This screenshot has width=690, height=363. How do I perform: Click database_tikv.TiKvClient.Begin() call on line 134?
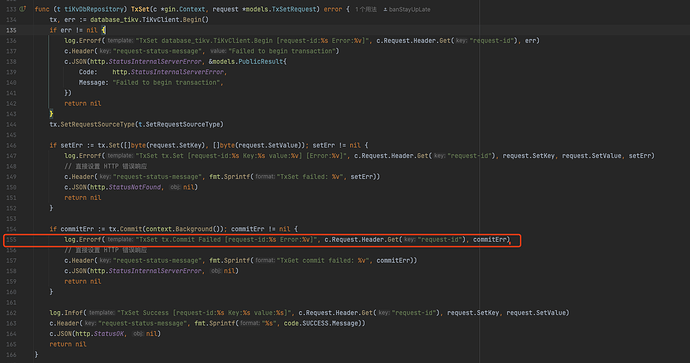[149, 19]
